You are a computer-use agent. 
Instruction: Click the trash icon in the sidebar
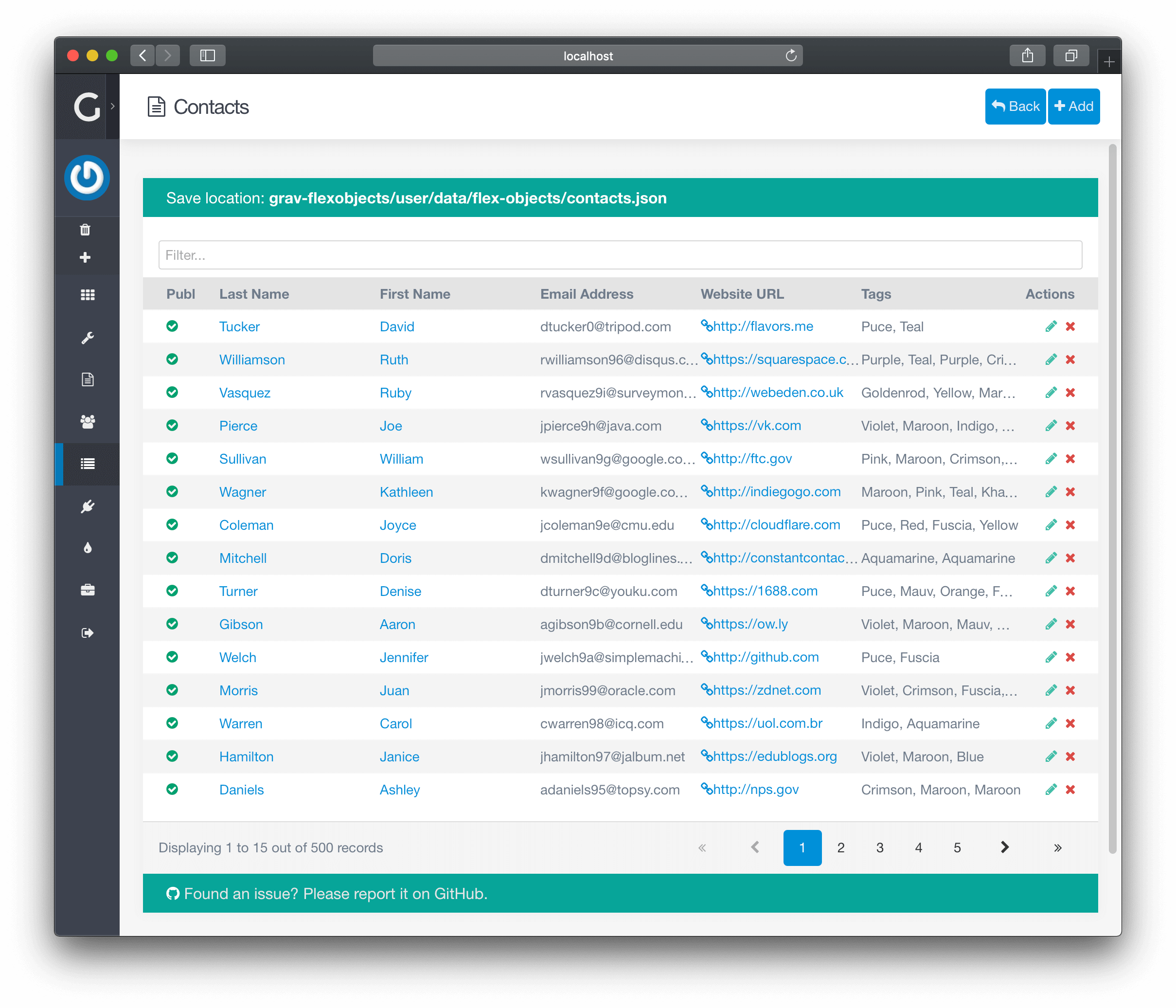[x=85, y=230]
